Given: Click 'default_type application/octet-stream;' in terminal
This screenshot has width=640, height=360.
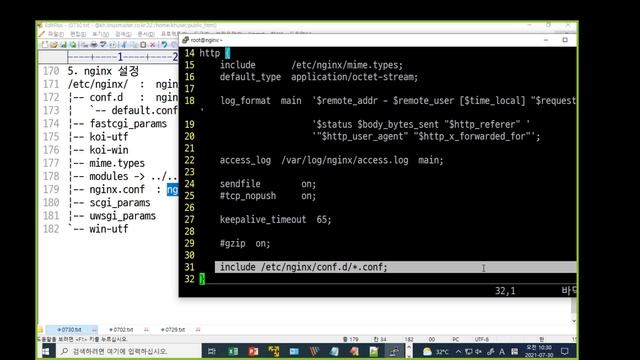Looking at the screenshot, I should pyautogui.click(x=319, y=77).
